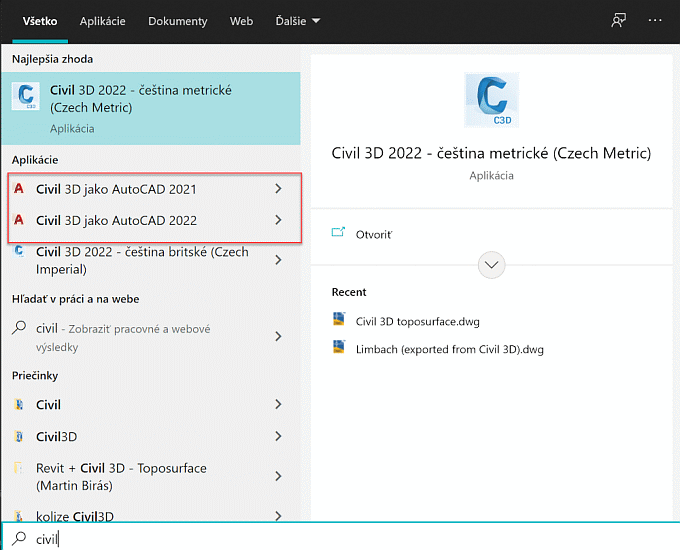Click the Otvoriť open icon
The height and width of the screenshot is (550, 680).
tap(338, 232)
